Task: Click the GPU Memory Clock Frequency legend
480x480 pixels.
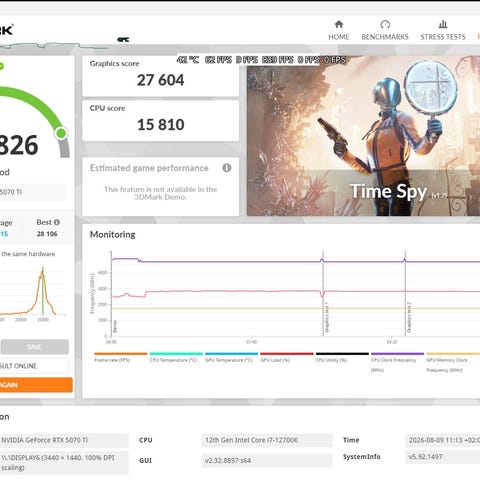Action: click(453, 363)
